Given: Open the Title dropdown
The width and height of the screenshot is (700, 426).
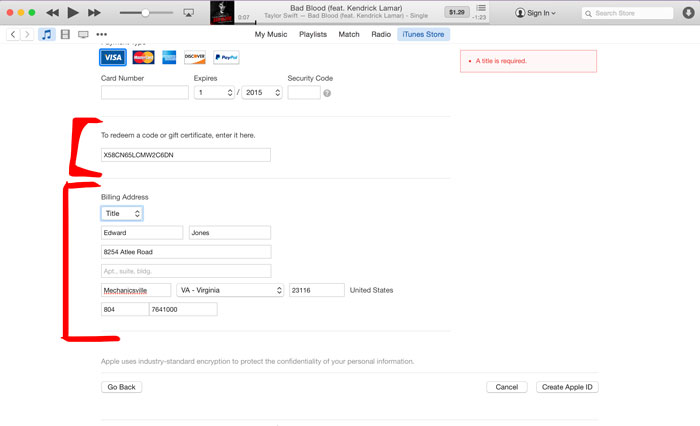Looking at the screenshot, I should (x=122, y=213).
